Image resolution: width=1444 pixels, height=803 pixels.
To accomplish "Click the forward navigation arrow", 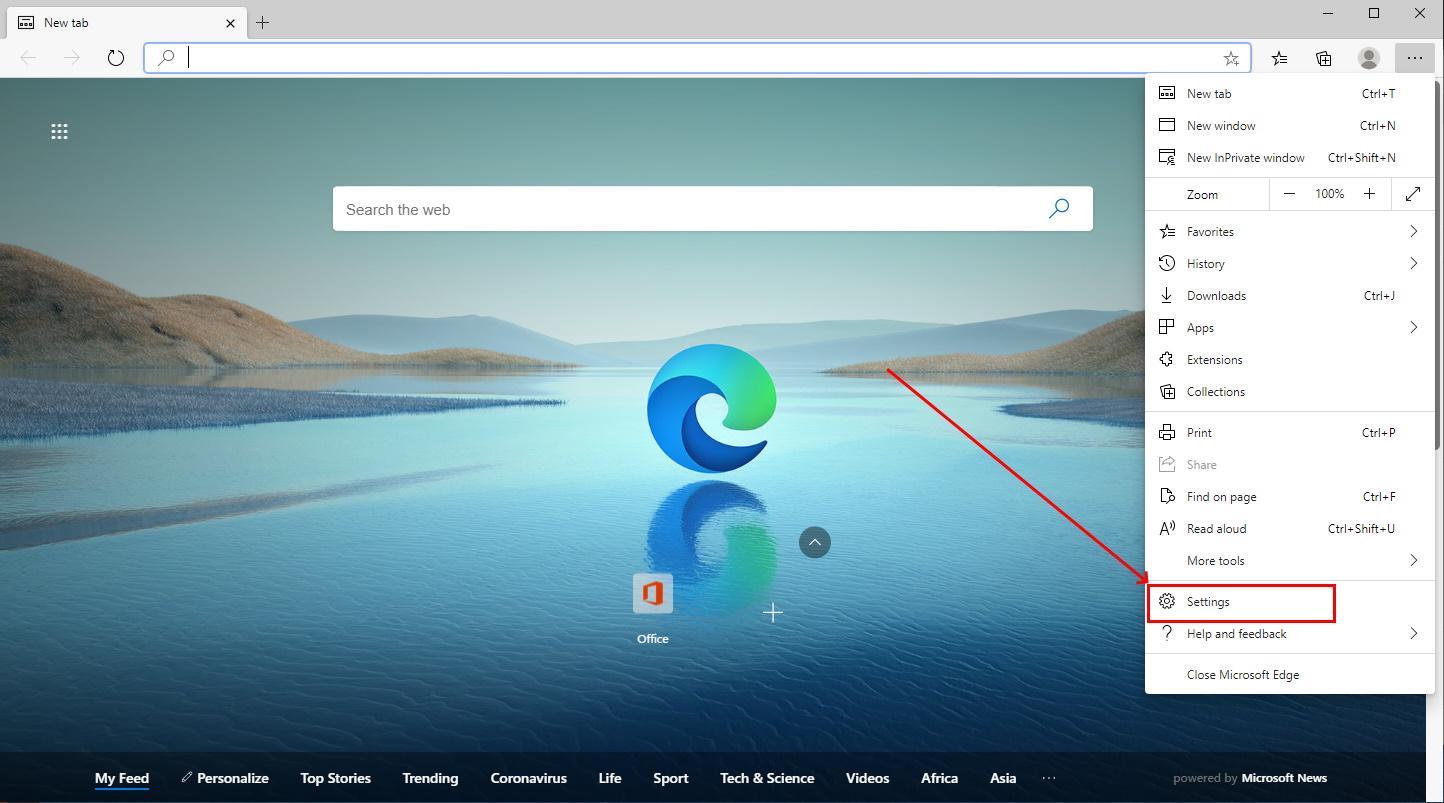I will coord(72,58).
